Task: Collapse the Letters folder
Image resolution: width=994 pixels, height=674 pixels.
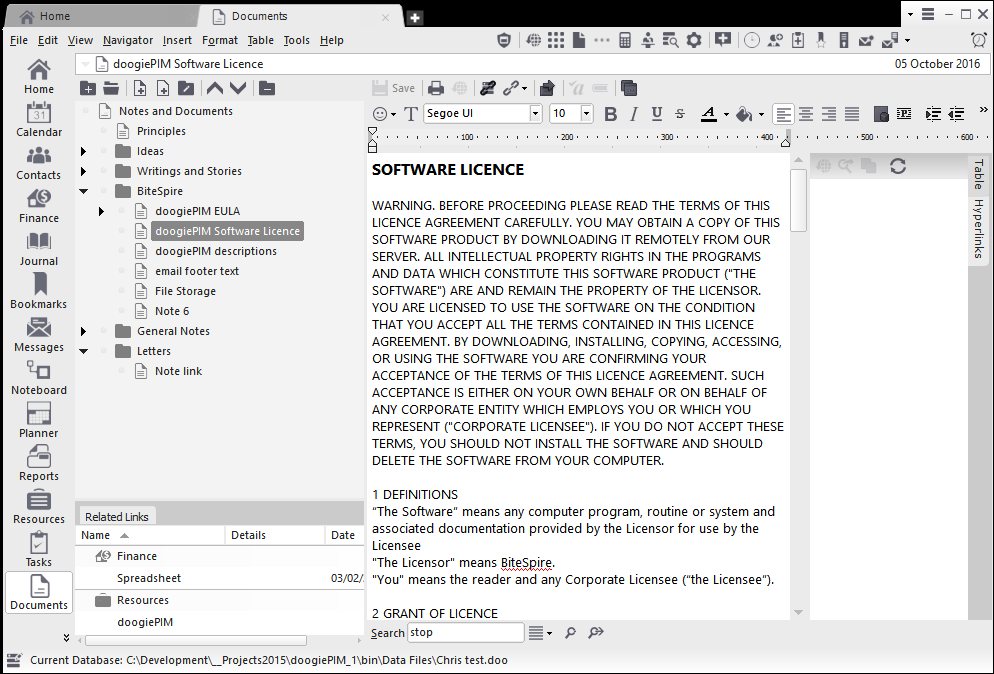Action: tap(83, 351)
